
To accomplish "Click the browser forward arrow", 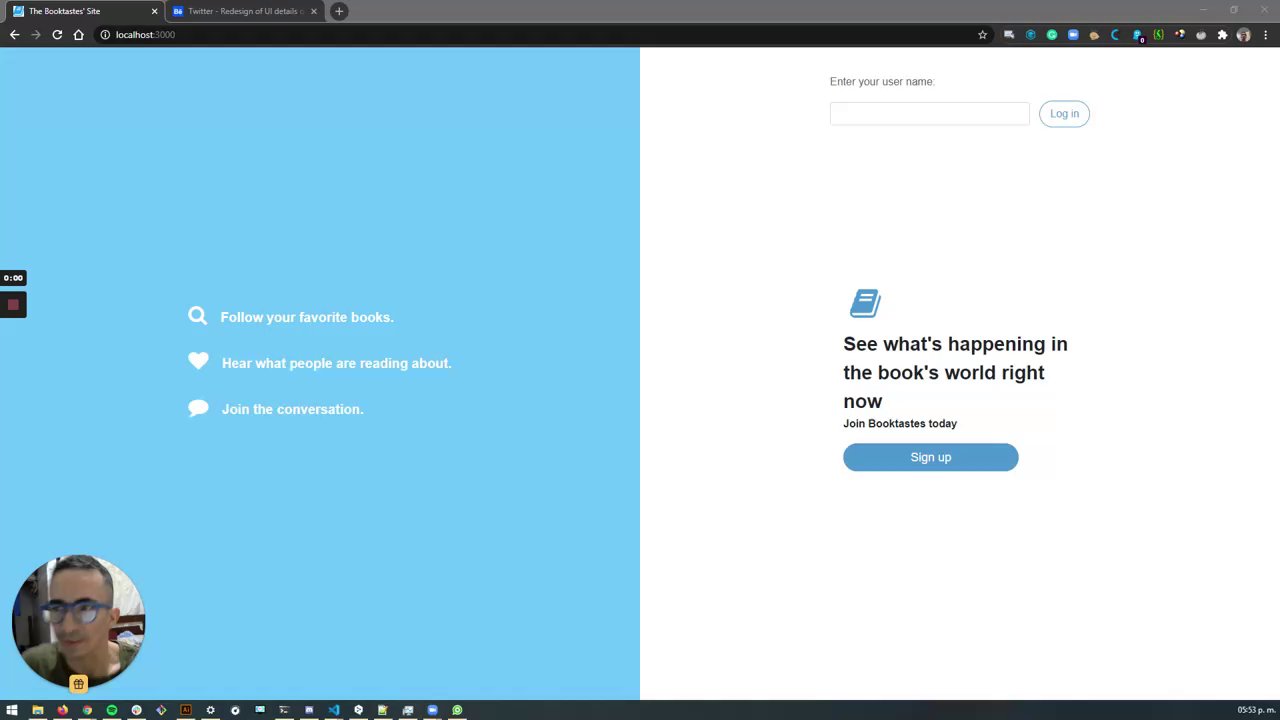I will coord(36,34).
